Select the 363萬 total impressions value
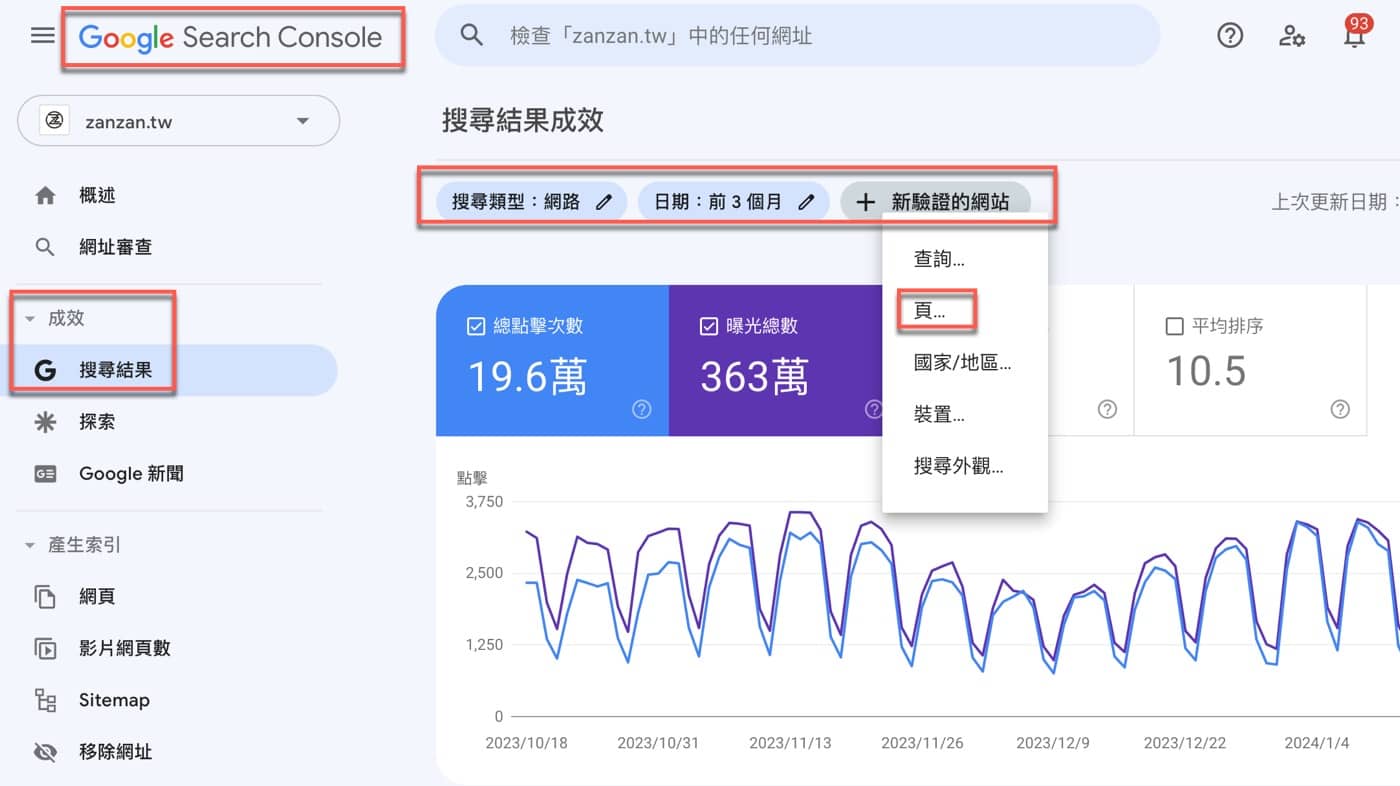Image resolution: width=1400 pixels, height=786 pixels. pos(754,376)
